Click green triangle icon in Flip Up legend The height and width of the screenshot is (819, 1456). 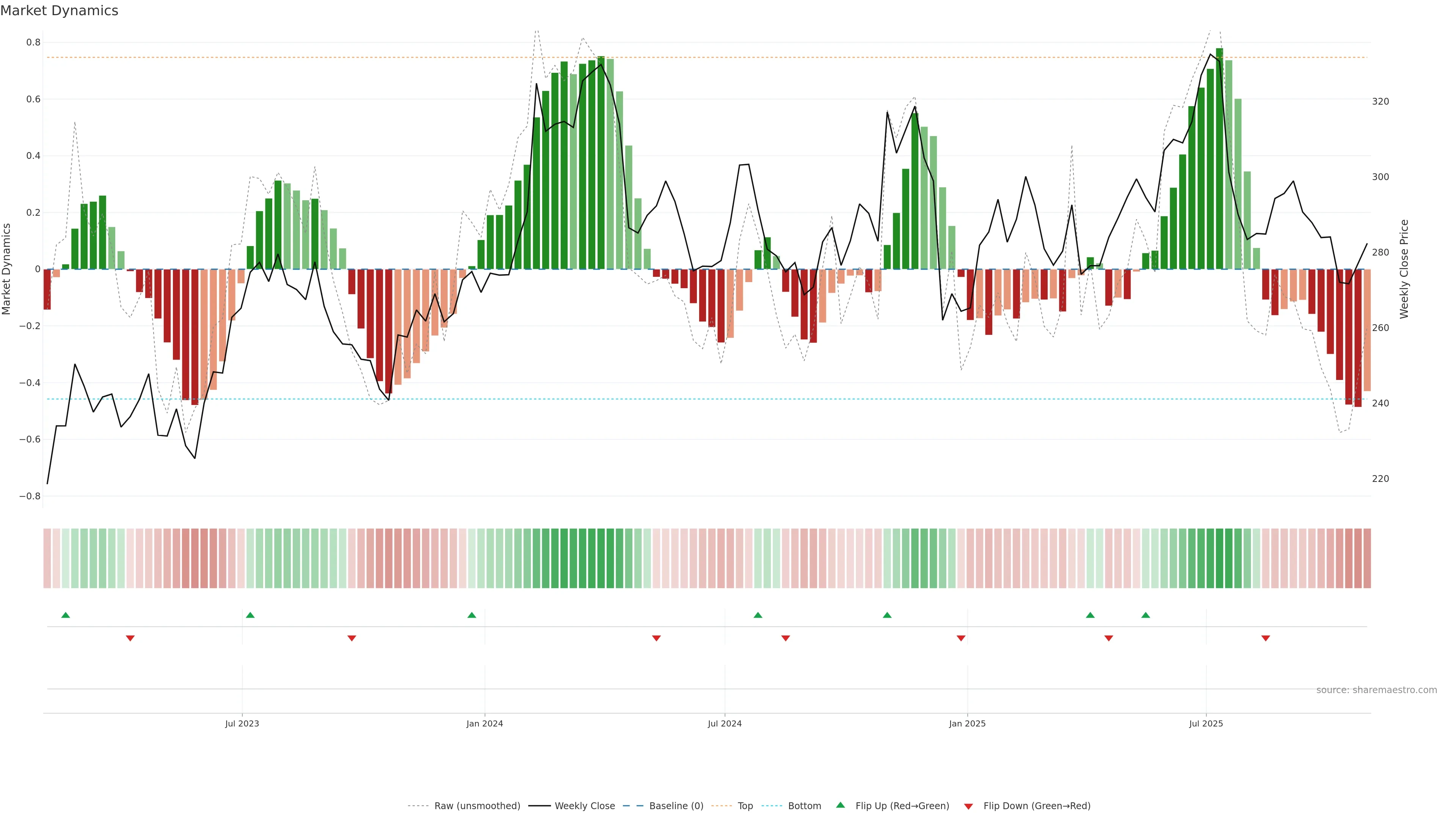pyautogui.click(x=841, y=805)
